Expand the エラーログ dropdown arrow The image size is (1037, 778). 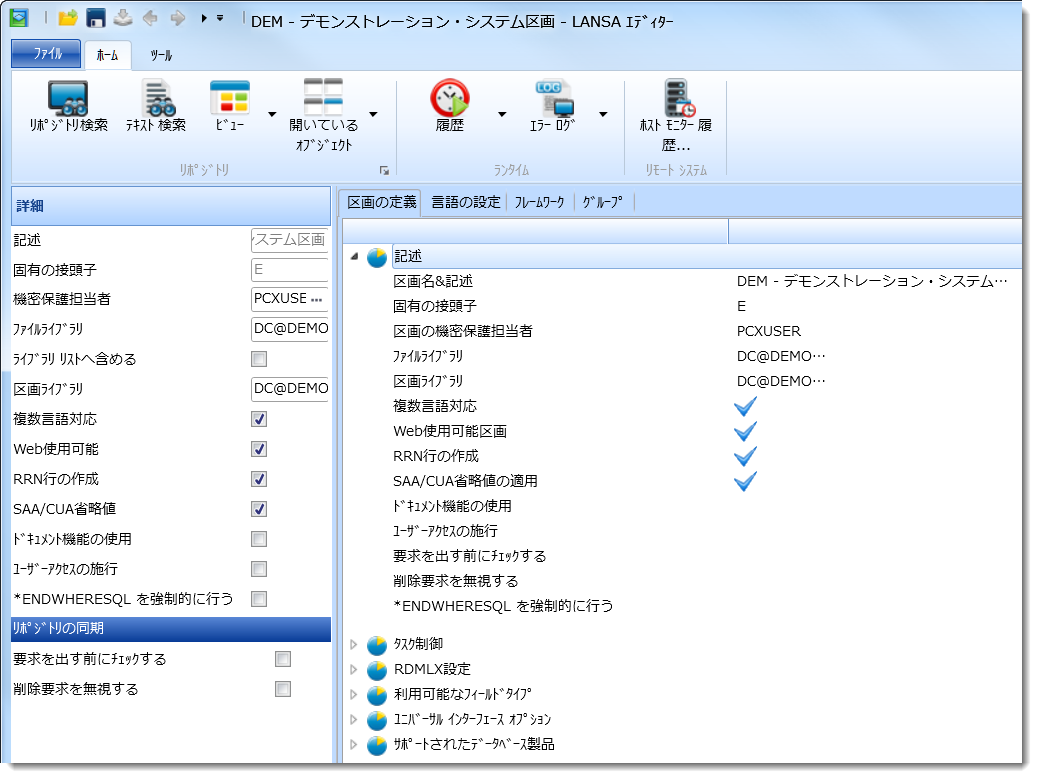coord(603,114)
